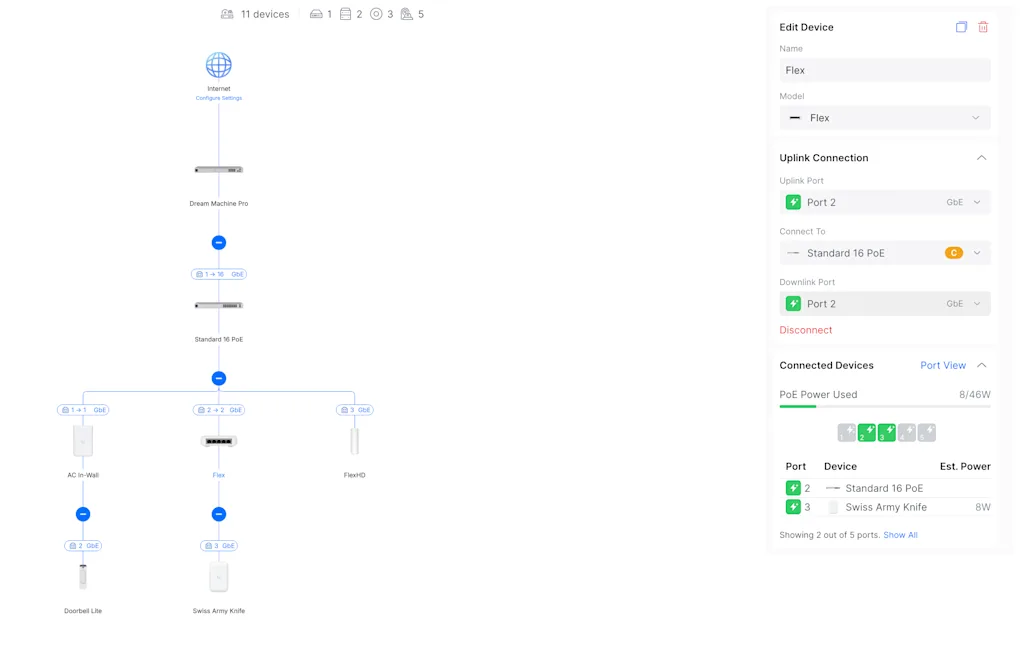Click Show All ports link
Image resolution: width=1024 pixels, height=657 pixels.
[900, 535]
